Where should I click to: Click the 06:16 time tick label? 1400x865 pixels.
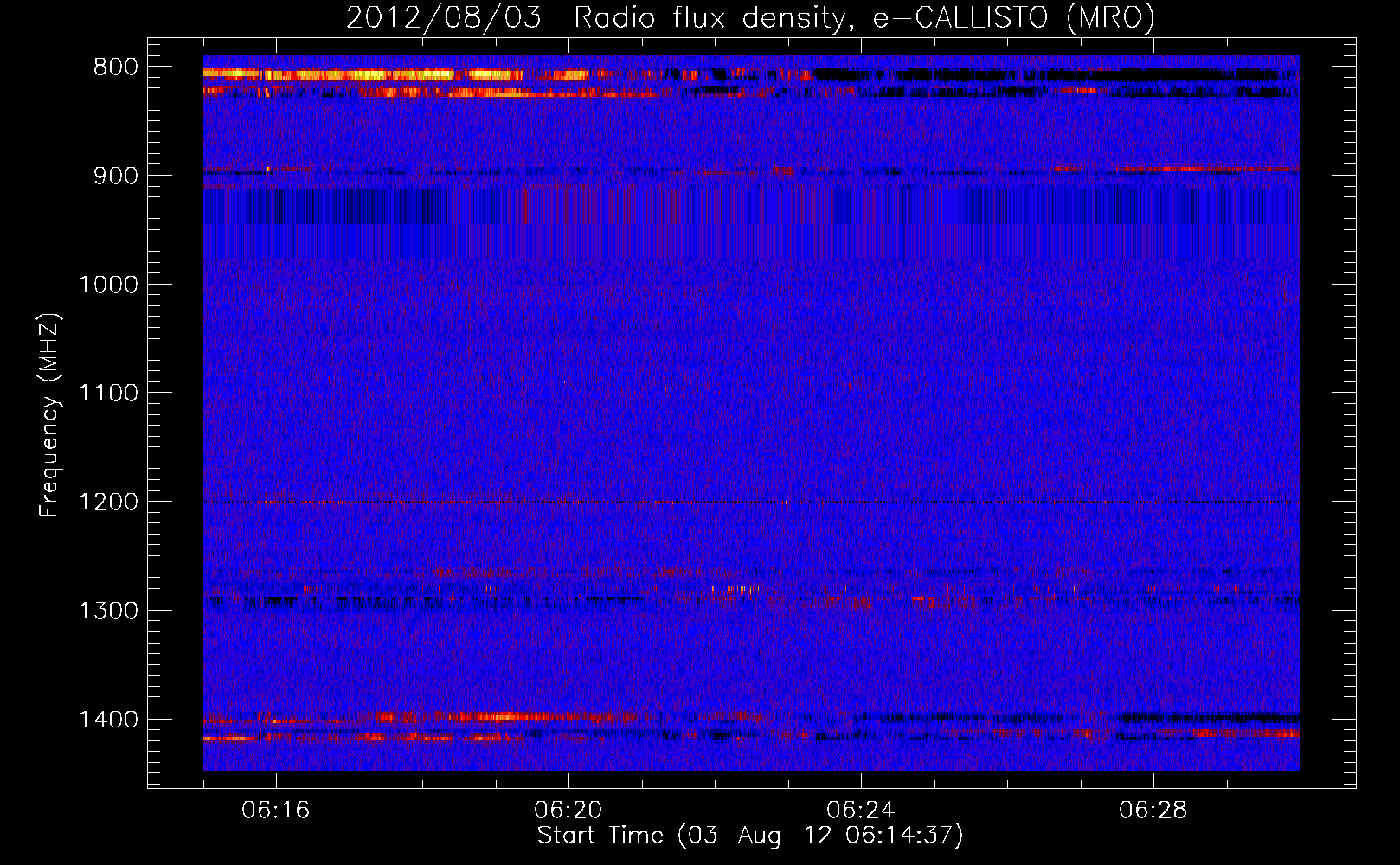point(276,811)
